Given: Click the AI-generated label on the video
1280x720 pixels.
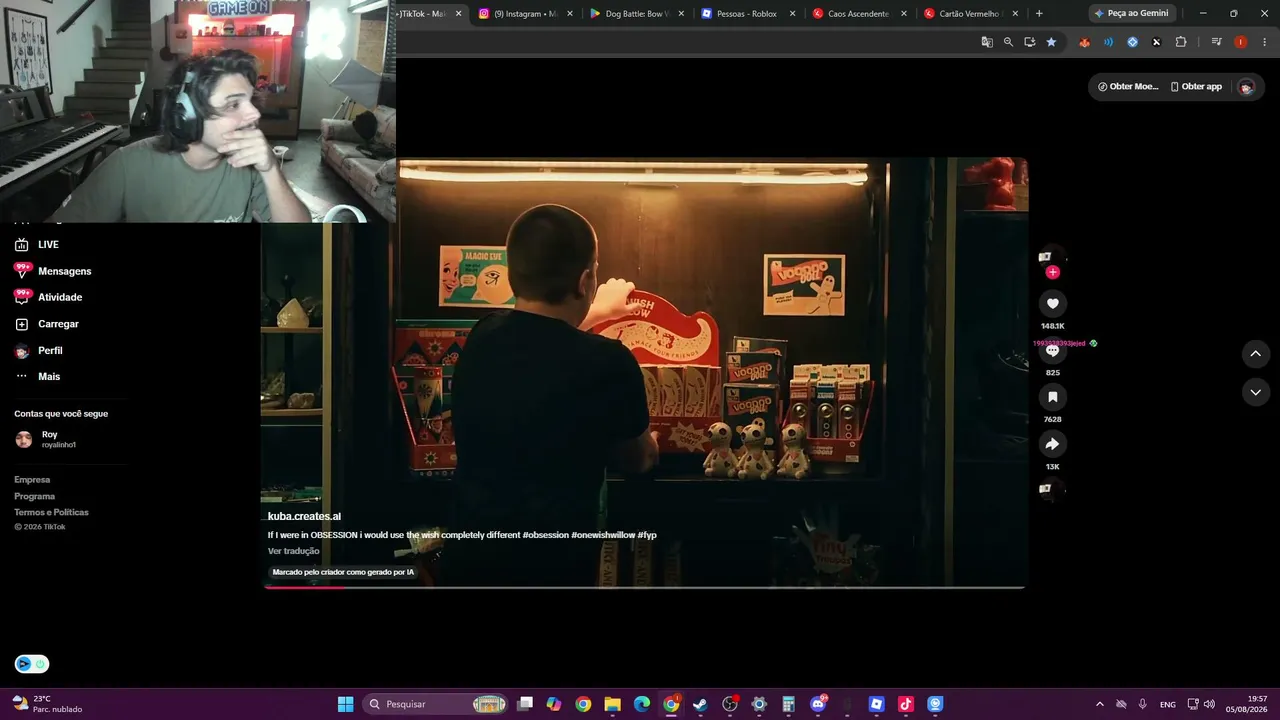Looking at the screenshot, I should pyautogui.click(x=343, y=572).
